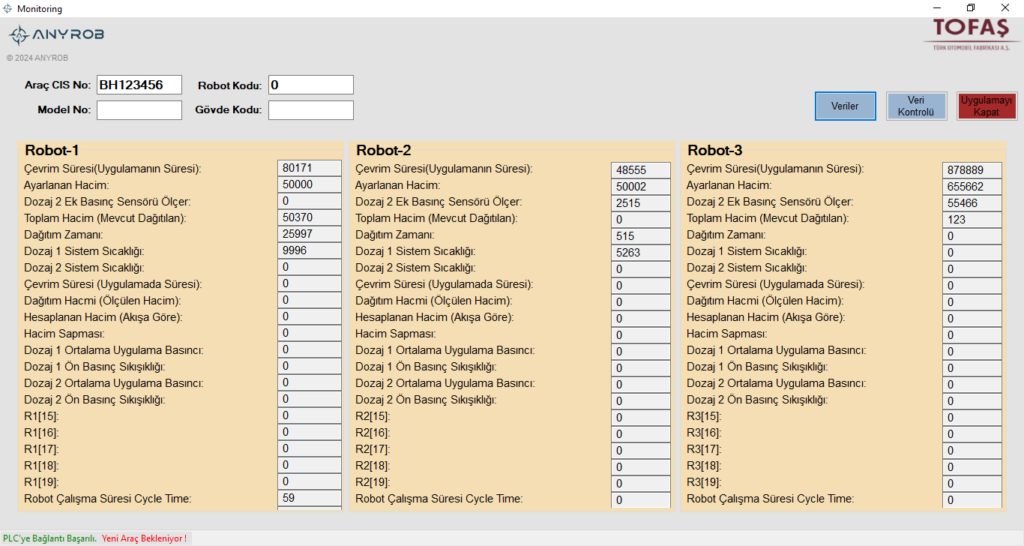Select Robot-2 Çevrim Süresi value 48555
This screenshot has width=1024, height=546.
pos(642,170)
